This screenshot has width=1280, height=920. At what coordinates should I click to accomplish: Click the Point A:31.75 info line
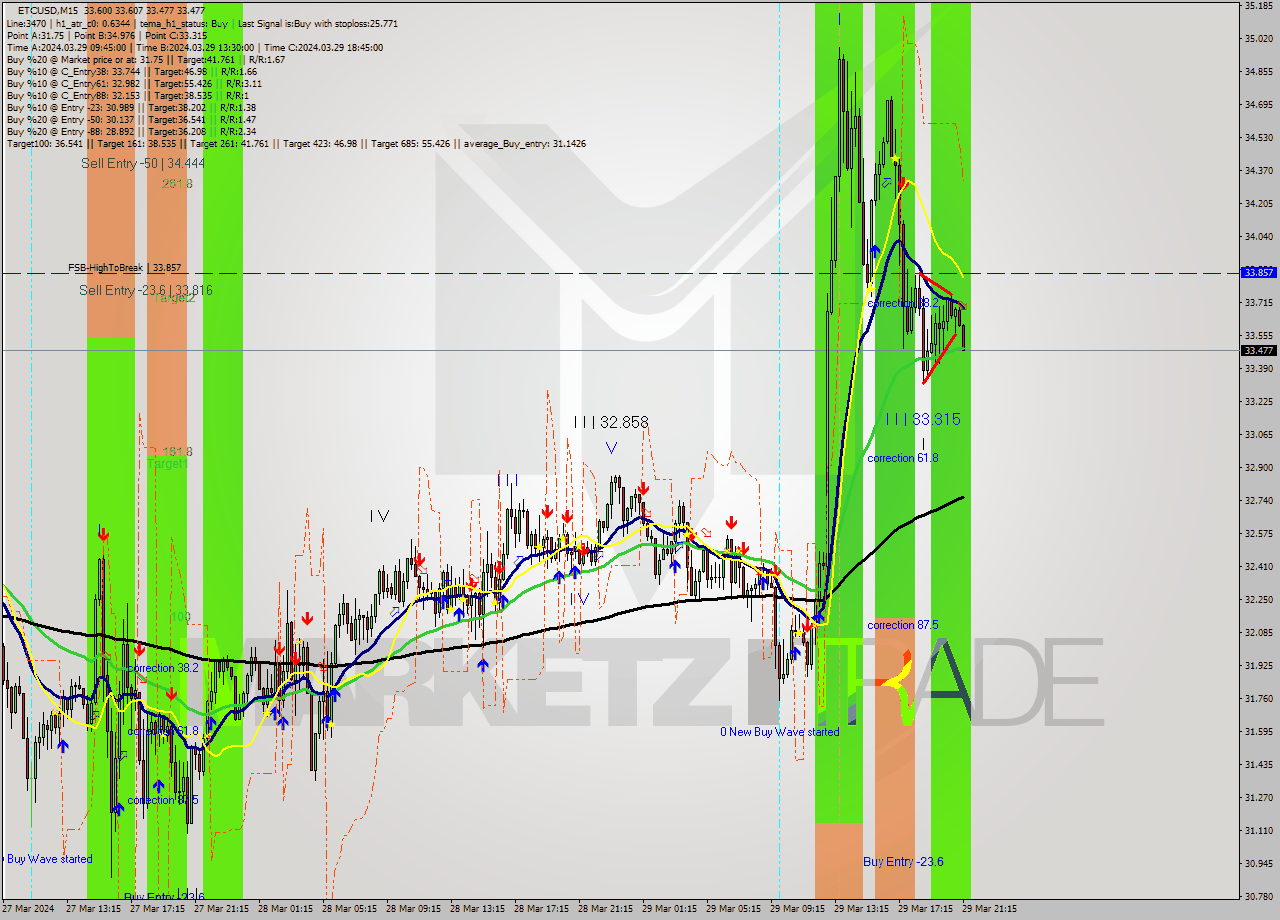pos(106,35)
